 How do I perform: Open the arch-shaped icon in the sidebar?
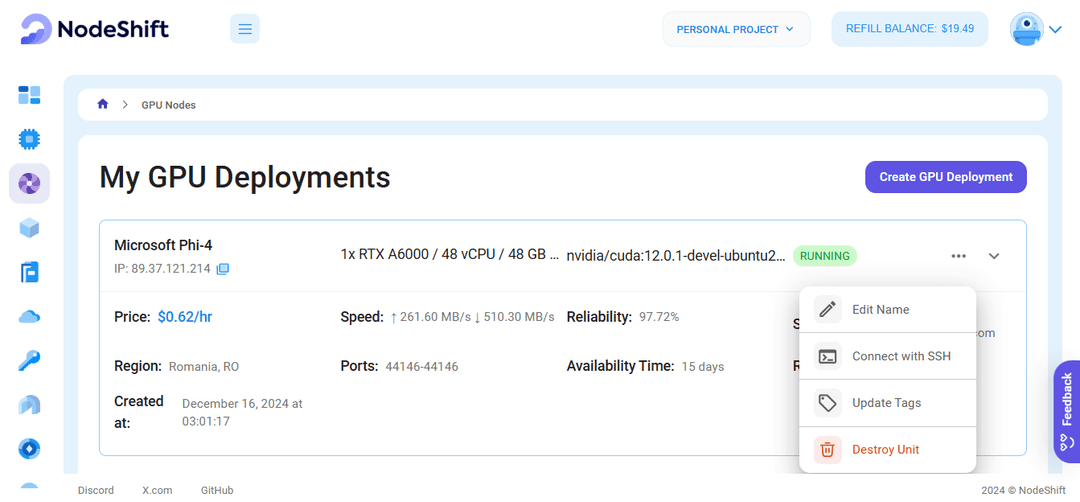29,405
